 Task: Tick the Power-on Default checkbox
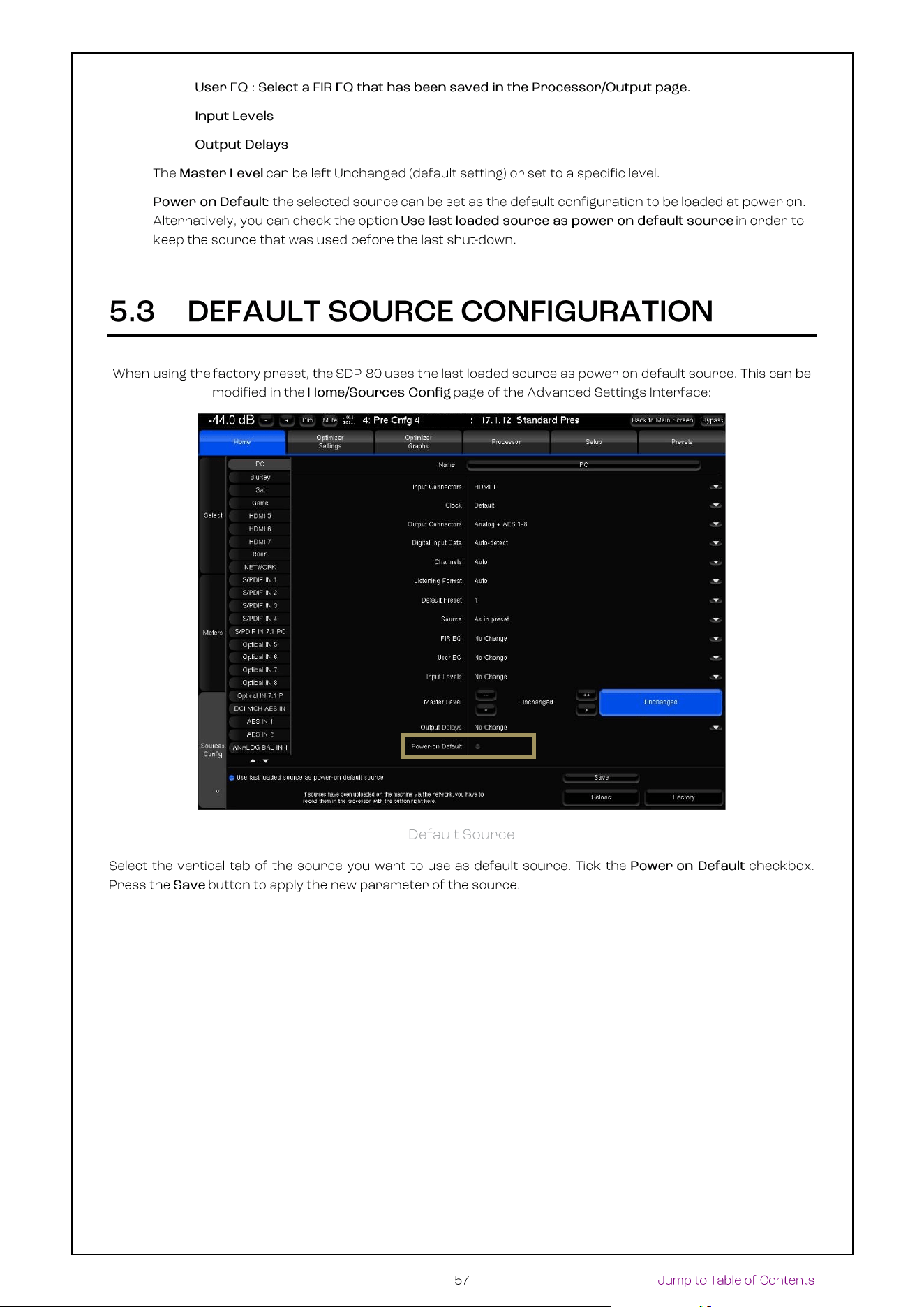pyautogui.click(x=478, y=746)
